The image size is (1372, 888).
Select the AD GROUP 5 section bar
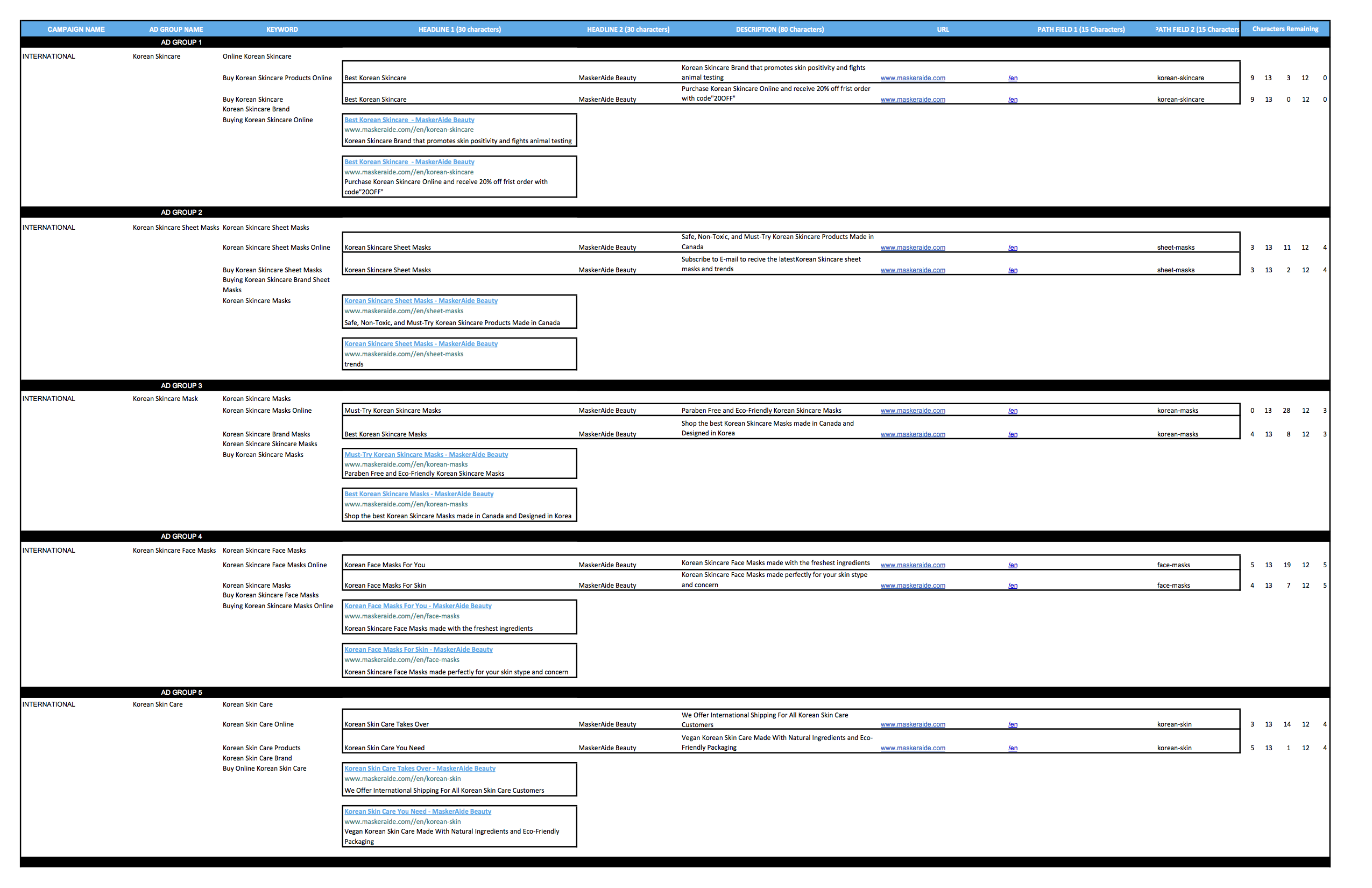coord(181,693)
